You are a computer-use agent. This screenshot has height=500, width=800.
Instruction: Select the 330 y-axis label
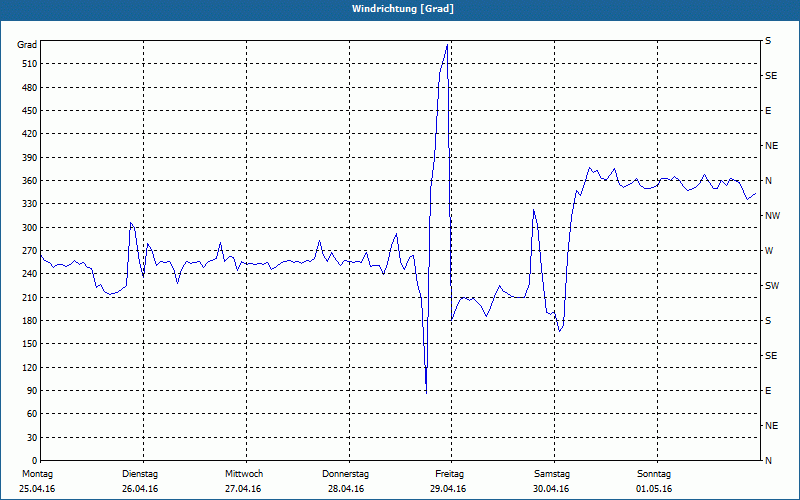pyautogui.click(x=29, y=204)
